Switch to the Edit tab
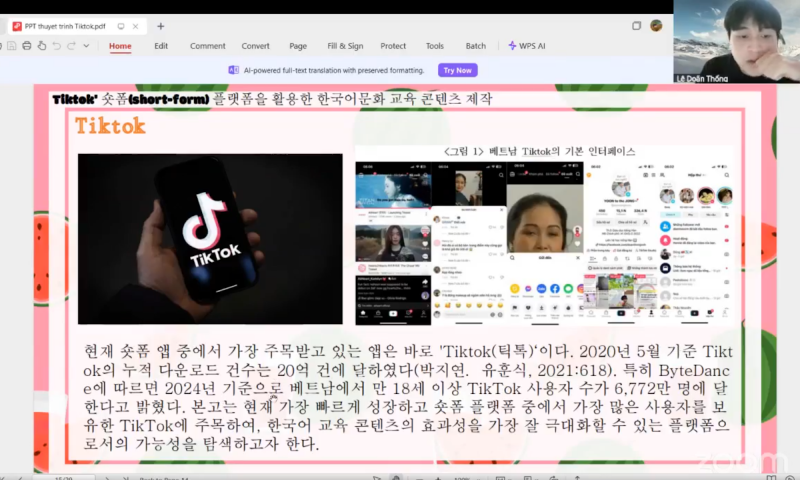800x480 pixels. [161, 46]
